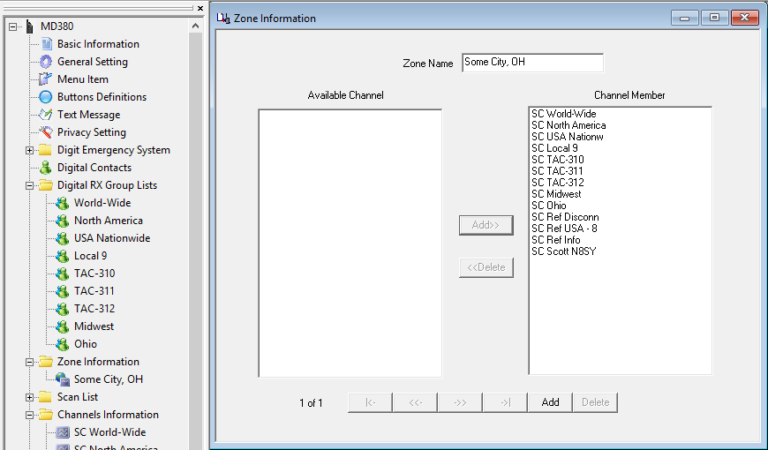Viewport: 768px width, 450px height.
Task: Click the Channels Information folder icon
Action: click(46, 414)
